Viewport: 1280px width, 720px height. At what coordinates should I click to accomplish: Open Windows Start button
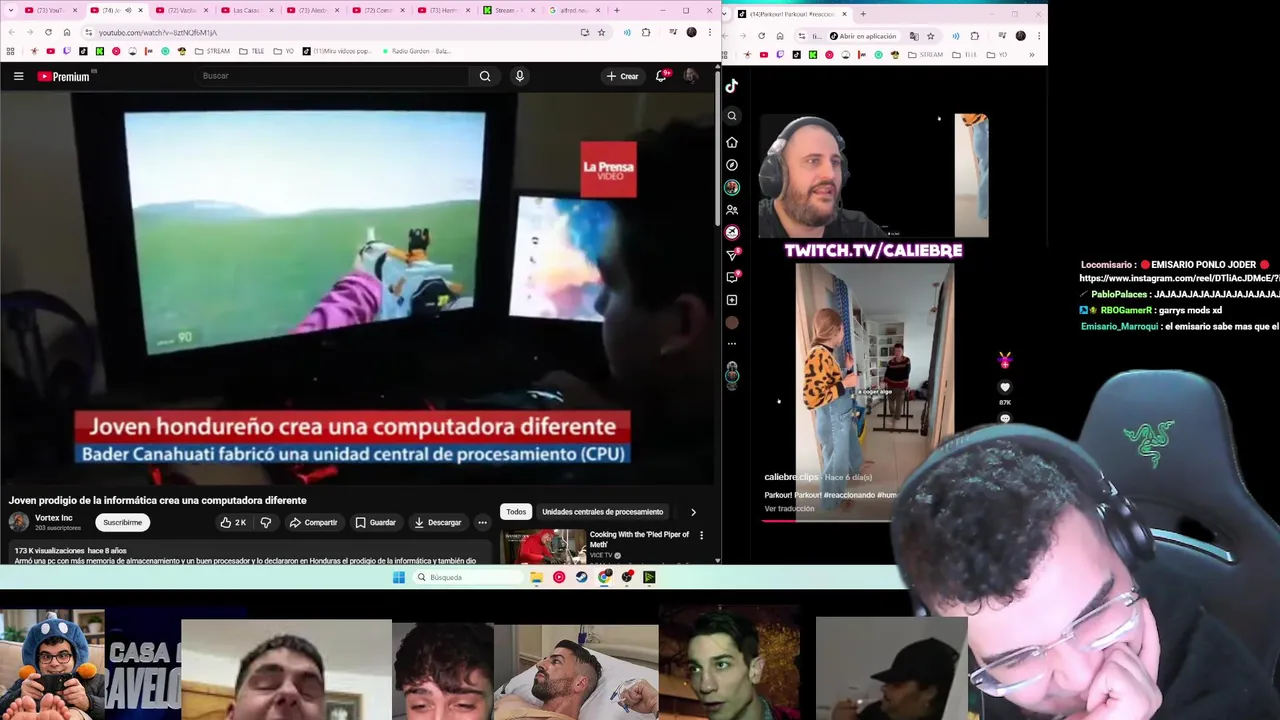click(398, 577)
